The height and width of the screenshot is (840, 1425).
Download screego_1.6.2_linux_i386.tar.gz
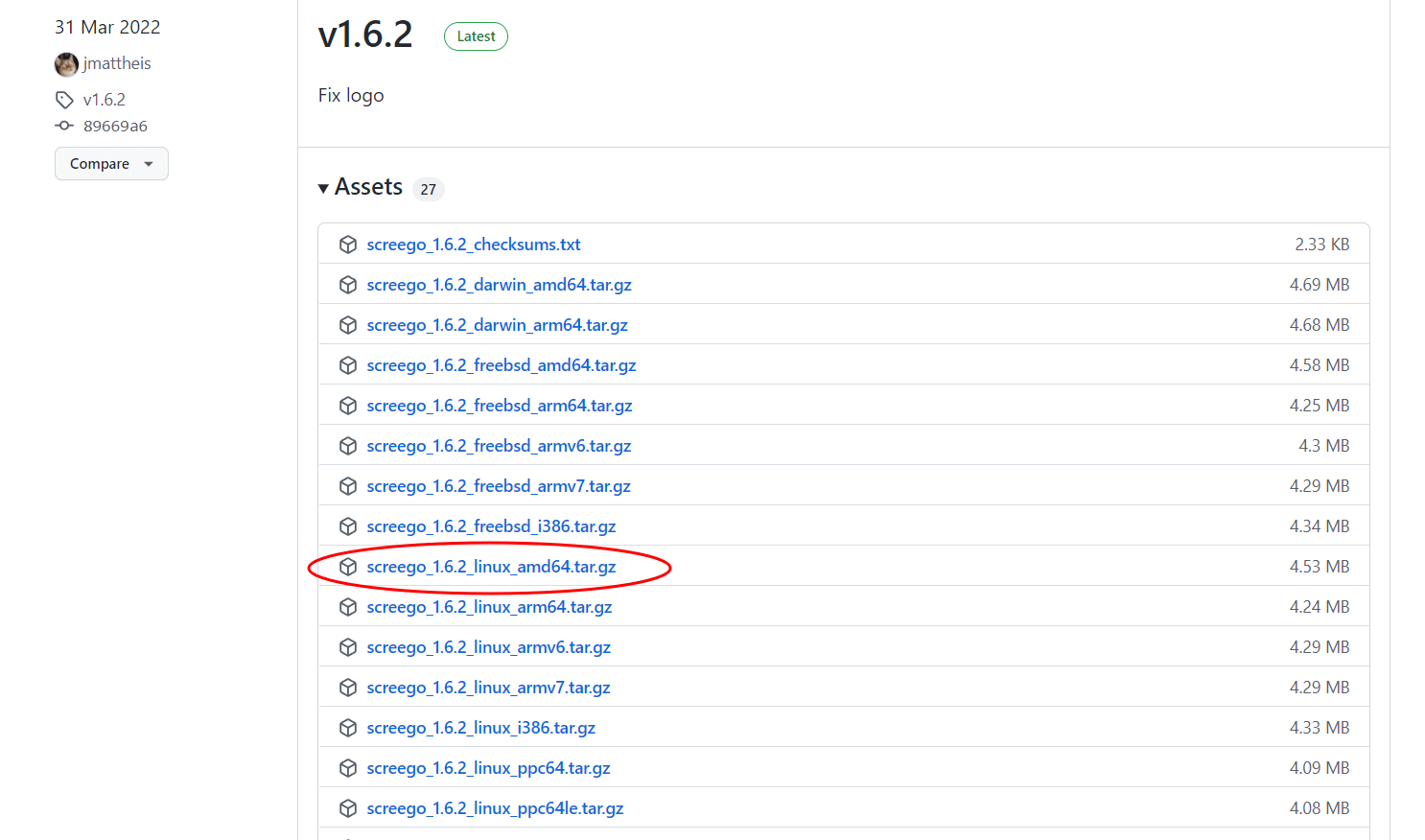(x=481, y=728)
